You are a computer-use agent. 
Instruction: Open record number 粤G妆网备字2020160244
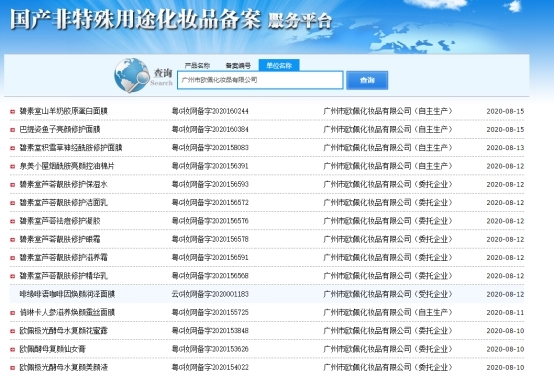210,111
